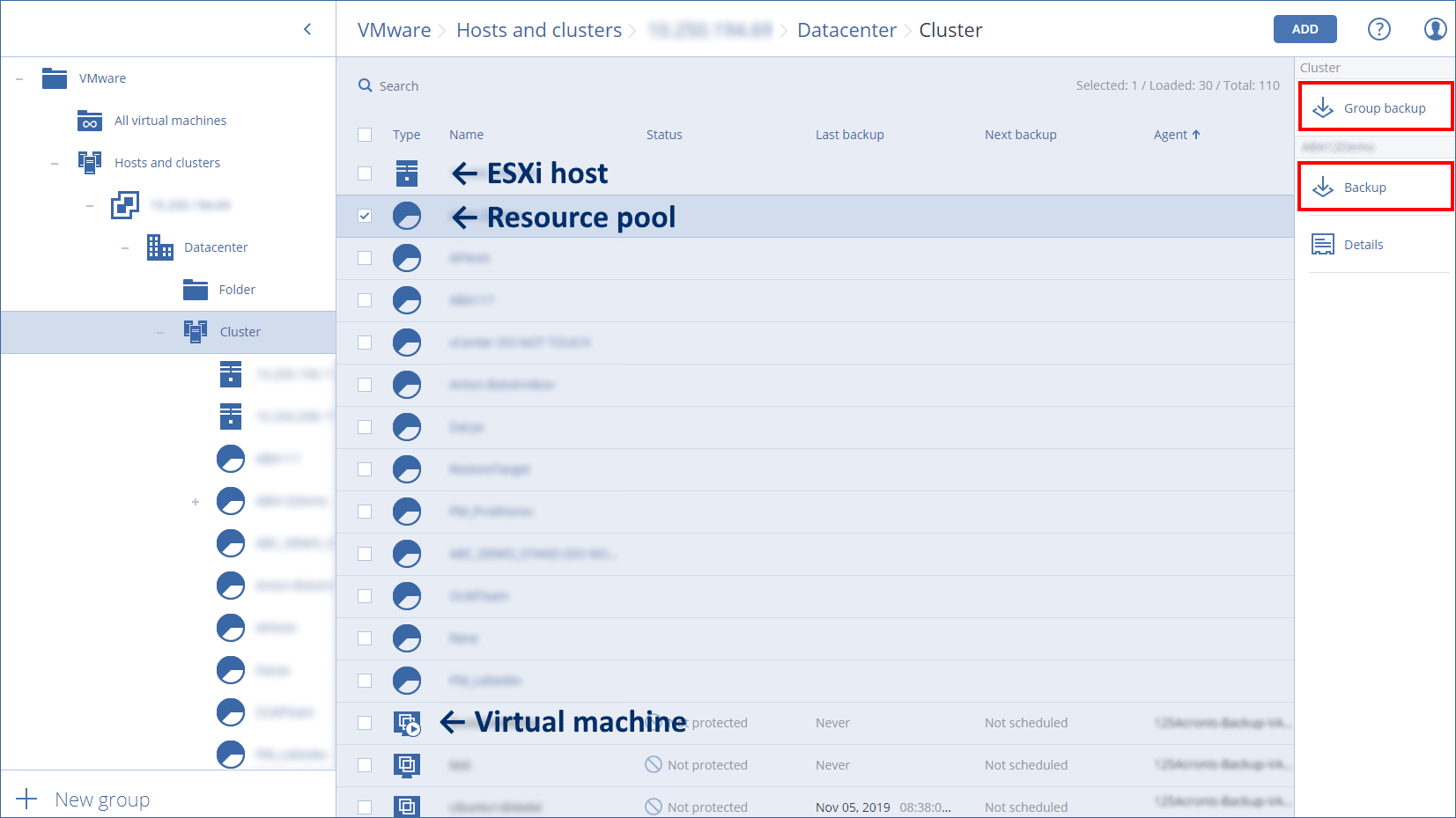
Task: Click the search magnifier icon
Action: tap(366, 85)
